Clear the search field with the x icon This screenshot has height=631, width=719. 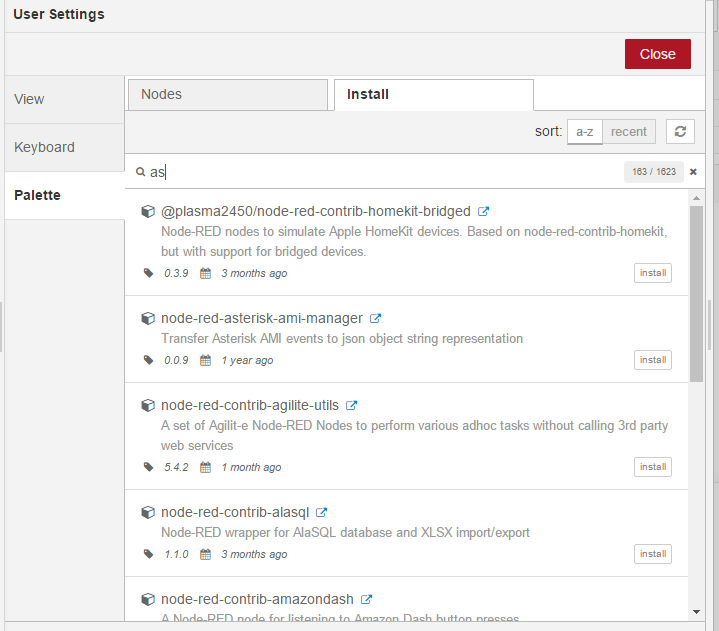693,172
